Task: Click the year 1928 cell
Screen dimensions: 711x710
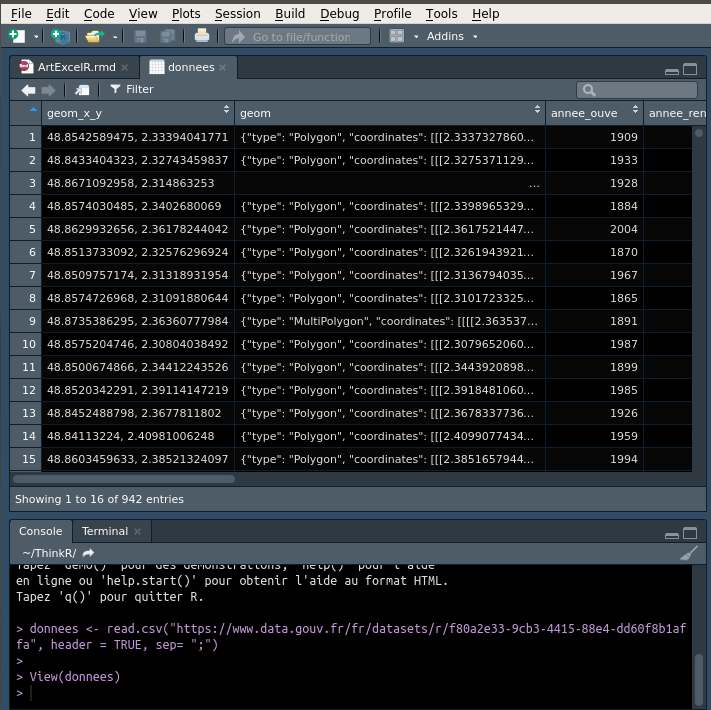Action: pyautogui.click(x=594, y=183)
